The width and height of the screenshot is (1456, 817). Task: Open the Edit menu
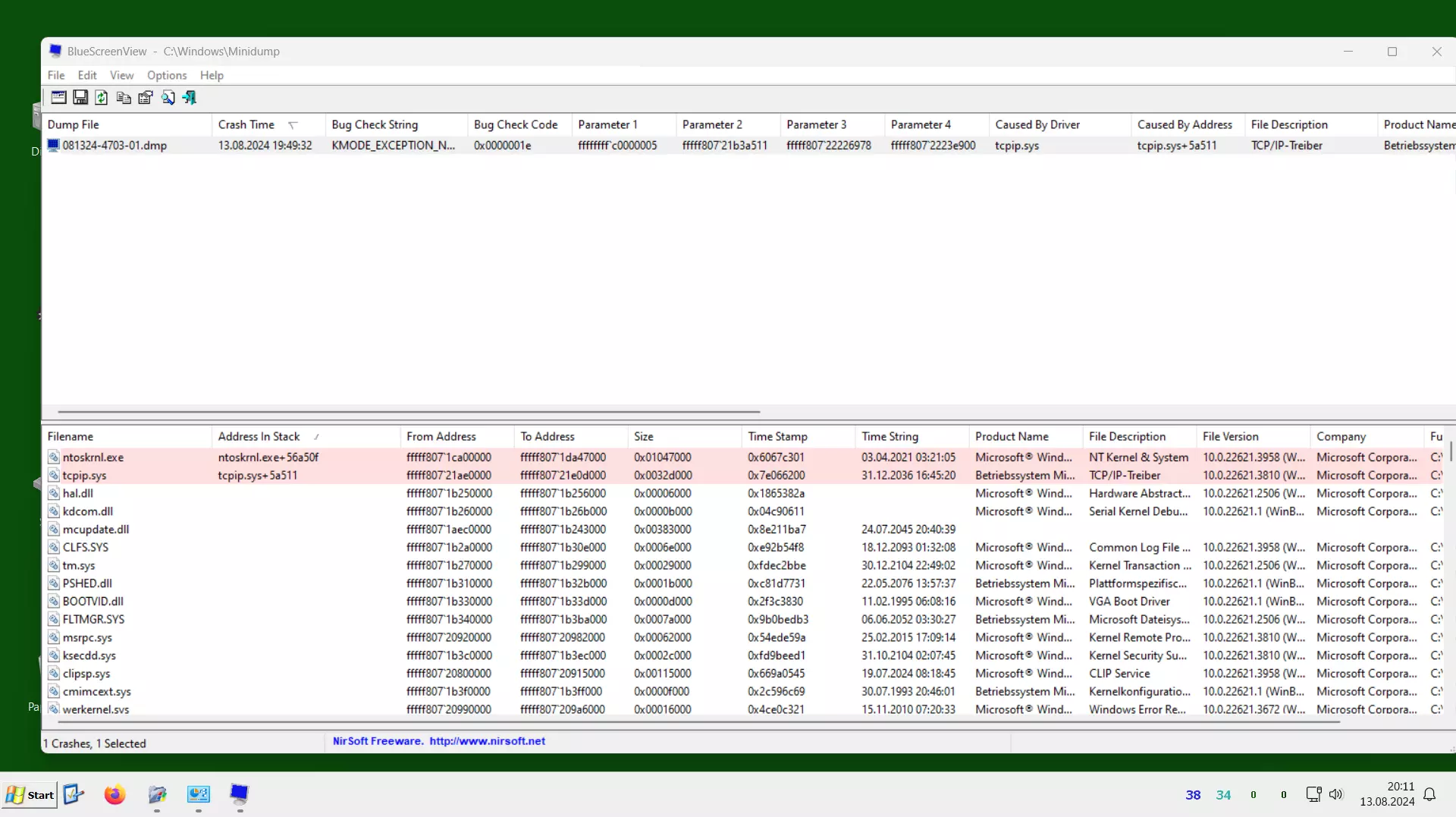87,75
